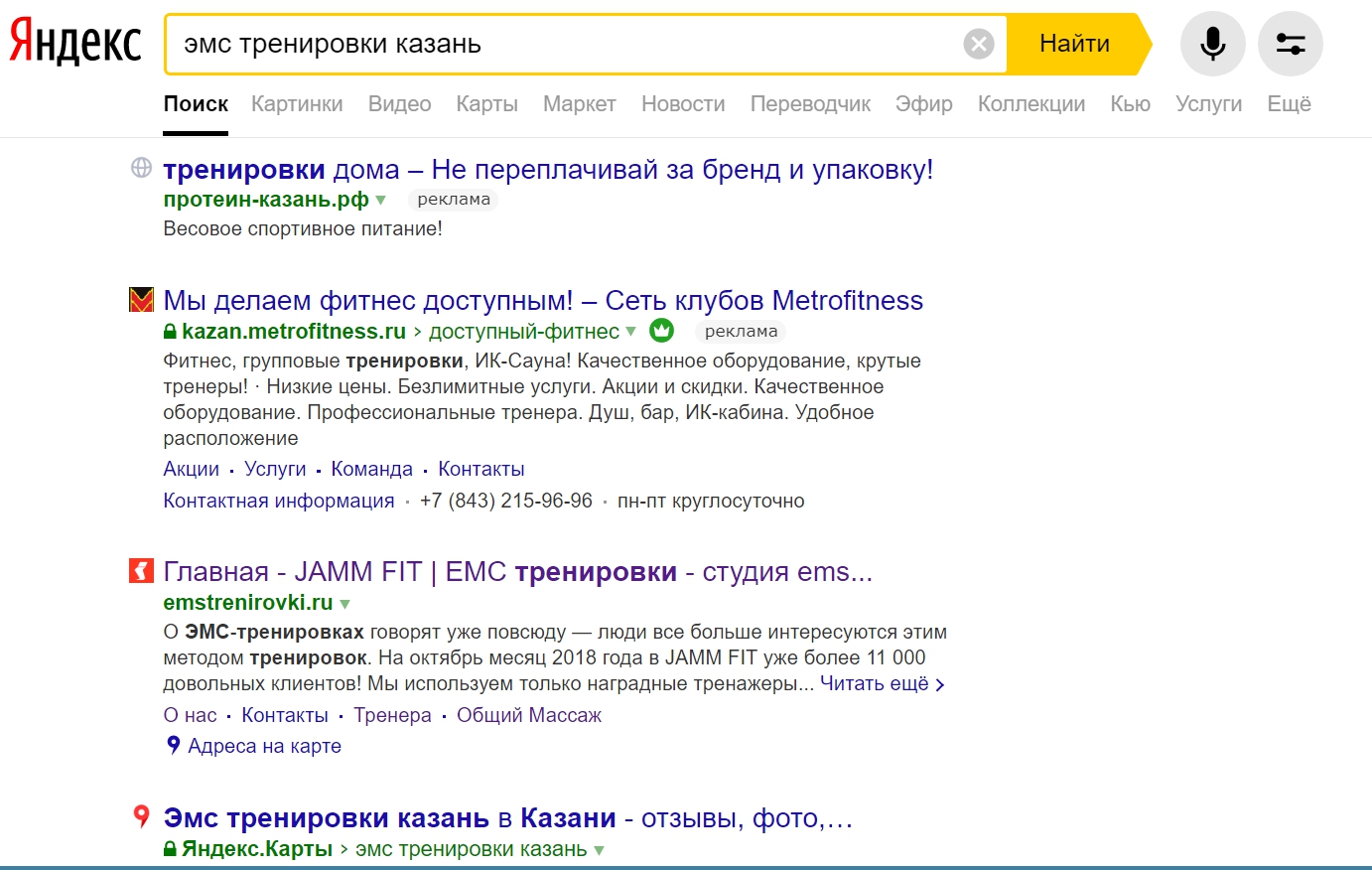Open the Услуги sitelink under Metrofitness

point(275,469)
